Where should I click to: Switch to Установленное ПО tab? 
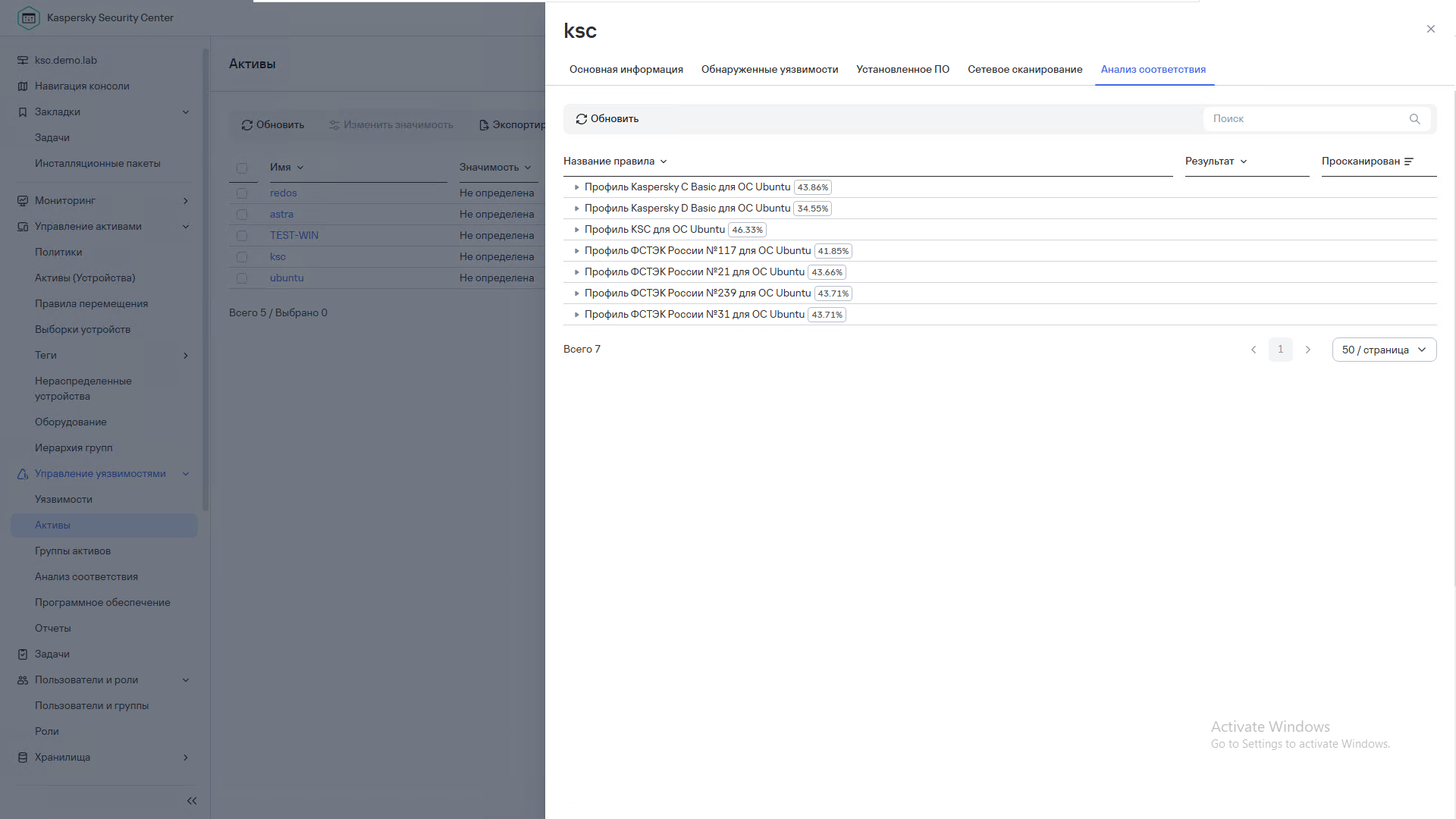(x=902, y=70)
